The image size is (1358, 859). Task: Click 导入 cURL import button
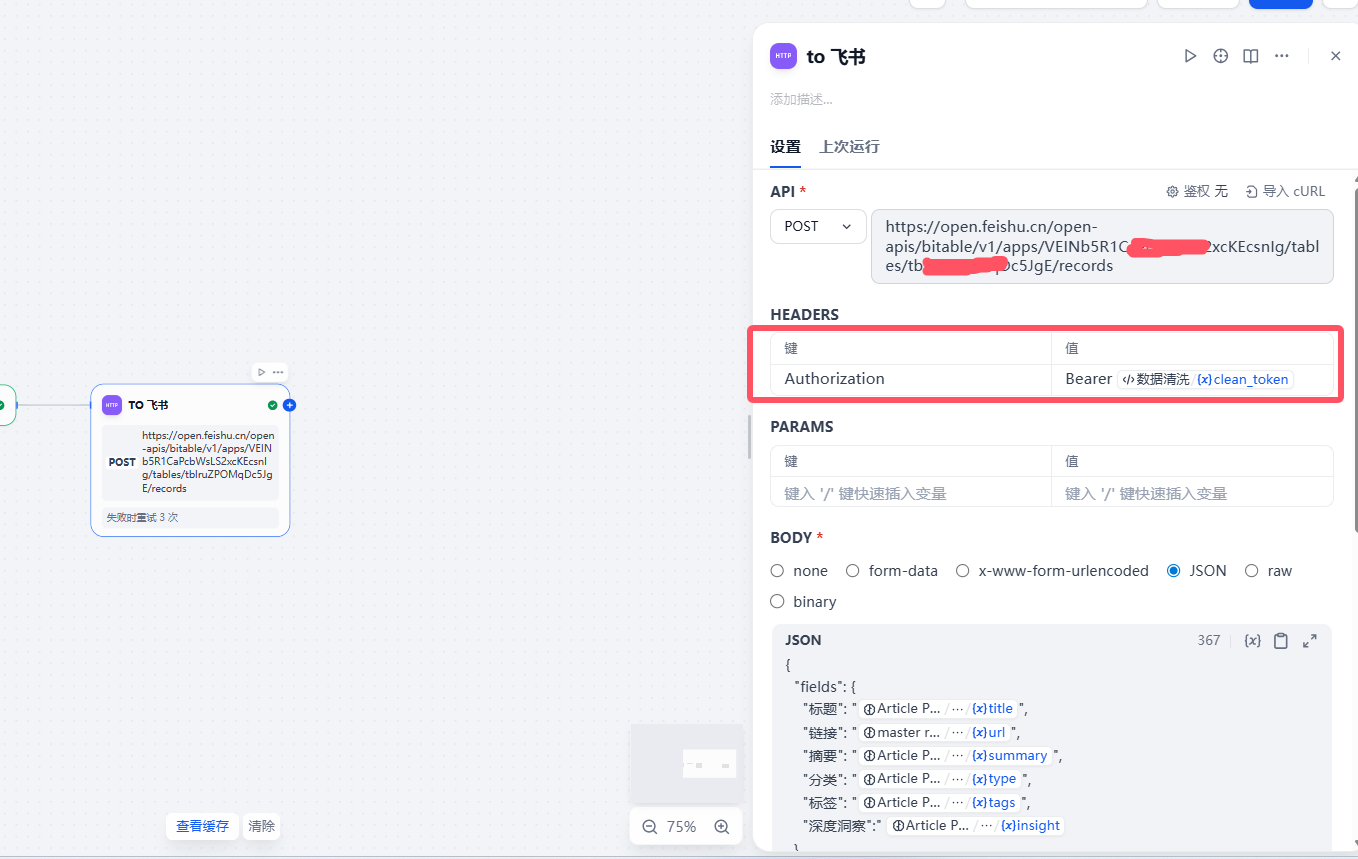[x=1285, y=191]
